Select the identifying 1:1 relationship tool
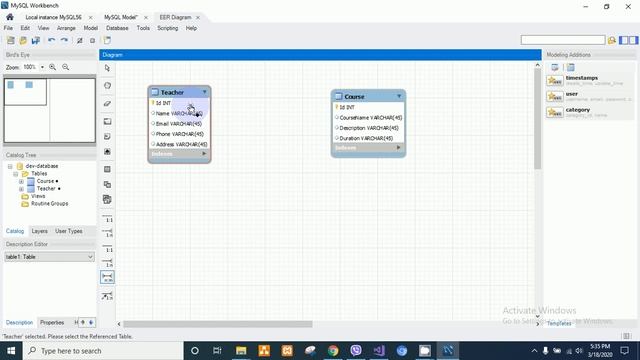The width and height of the screenshot is (640, 360). point(107,248)
